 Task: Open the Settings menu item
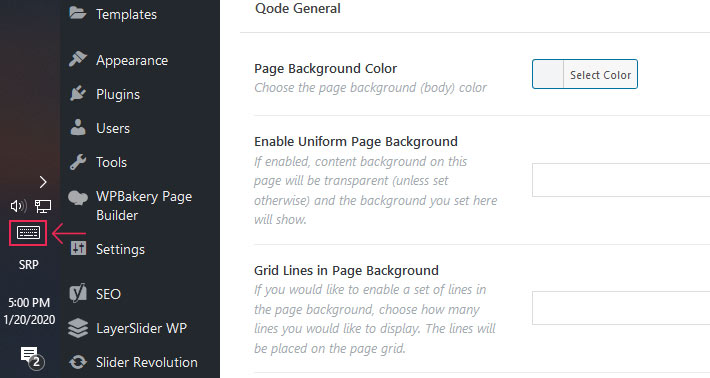(120, 249)
